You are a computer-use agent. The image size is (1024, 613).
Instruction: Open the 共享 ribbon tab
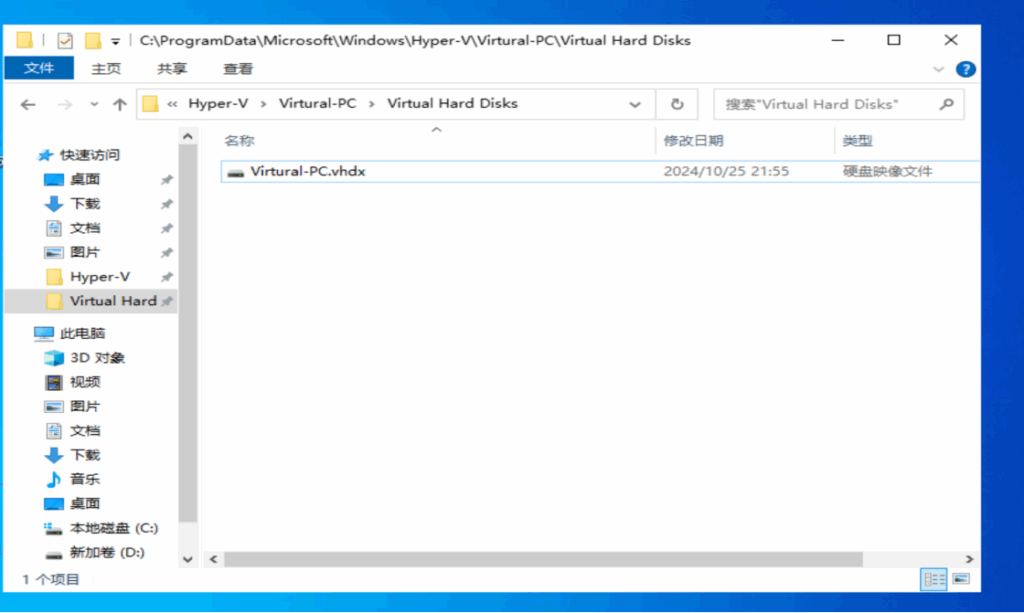pos(172,69)
